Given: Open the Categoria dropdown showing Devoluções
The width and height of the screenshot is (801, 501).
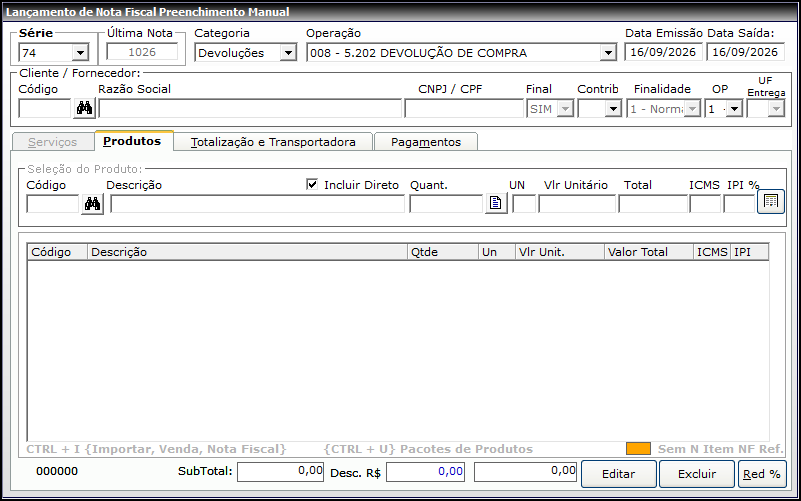Looking at the screenshot, I should click(x=288, y=53).
